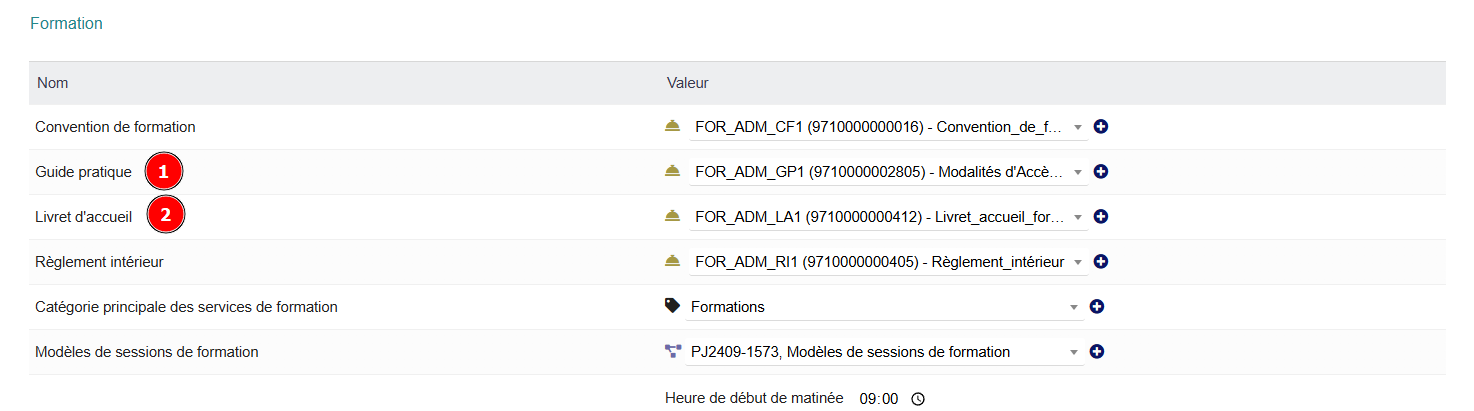Click red marker number 1
The image size is (1474, 411).
coord(164,172)
